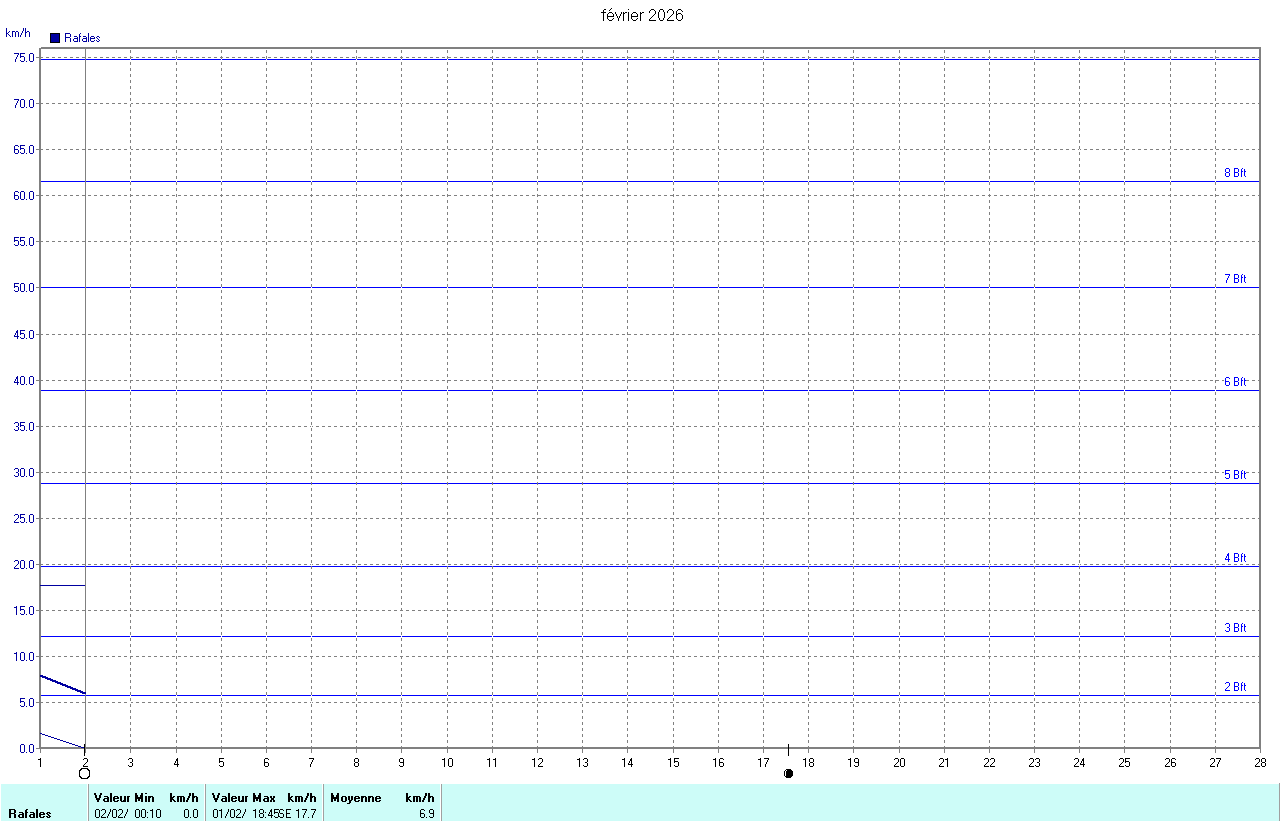The height and width of the screenshot is (821, 1280).
Task: Select the maximum gust value 17.7
Action: click(306, 814)
